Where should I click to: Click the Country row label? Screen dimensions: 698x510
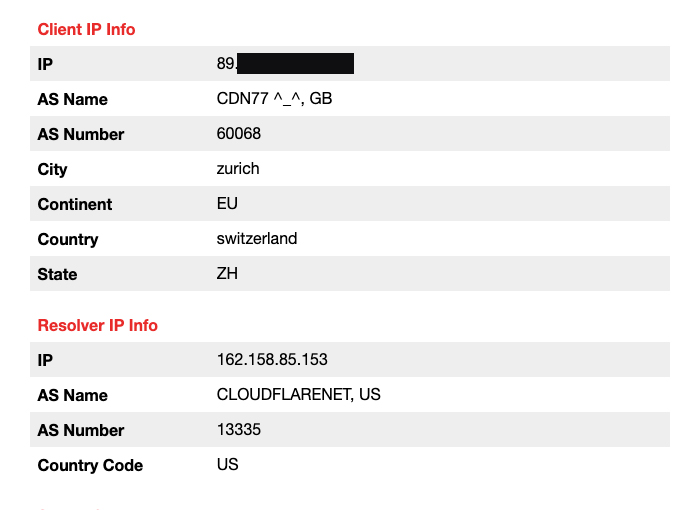point(68,239)
